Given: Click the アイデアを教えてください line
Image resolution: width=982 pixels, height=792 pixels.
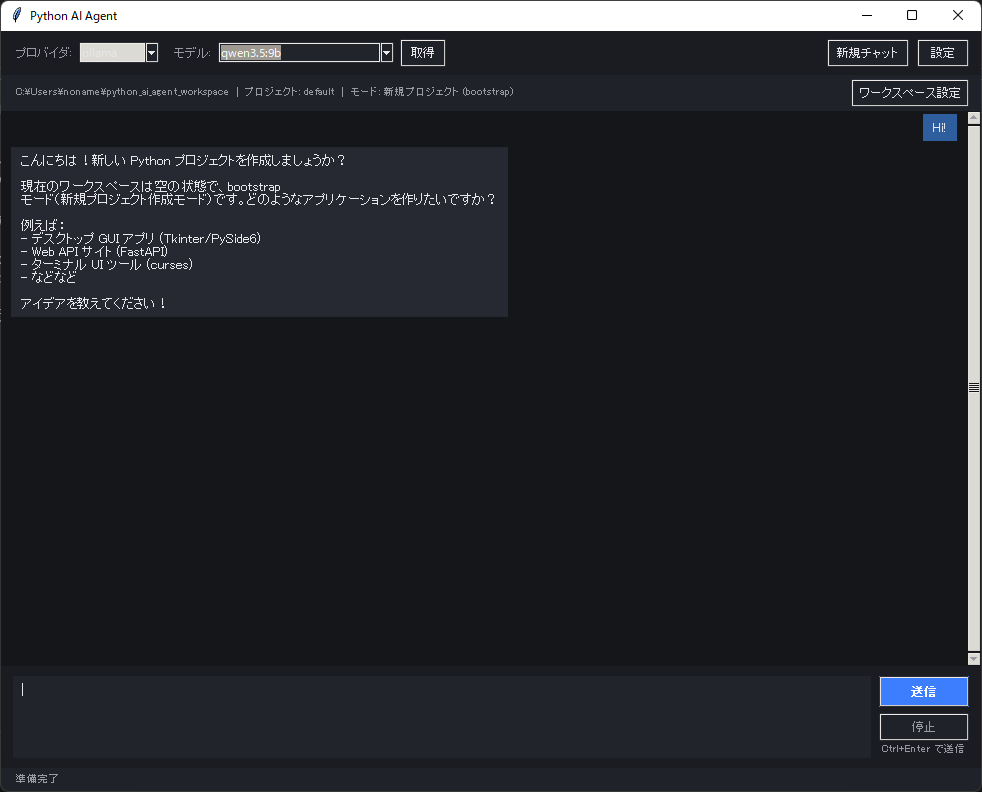Looking at the screenshot, I should coord(93,304).
